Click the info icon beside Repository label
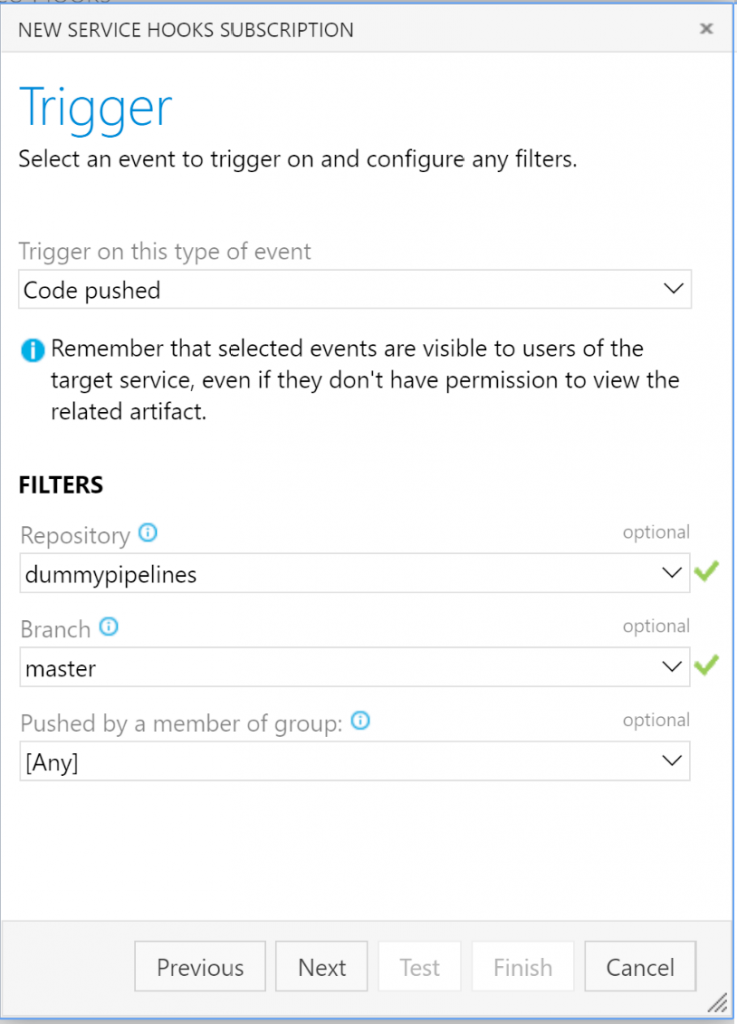 (148, 533)
